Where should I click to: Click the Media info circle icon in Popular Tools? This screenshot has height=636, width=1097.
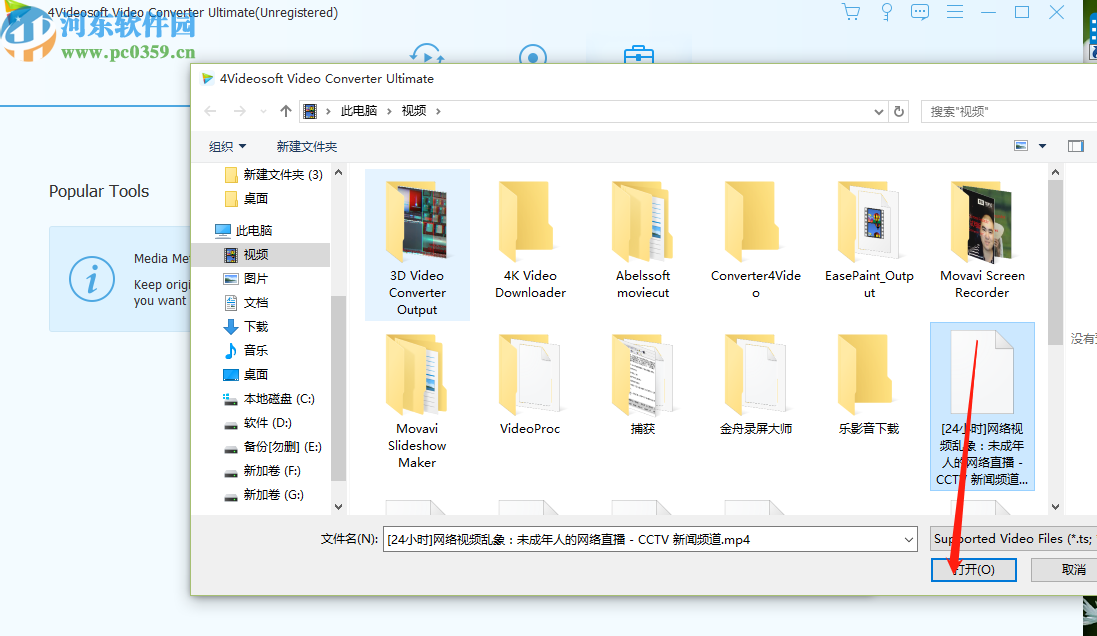92,279
